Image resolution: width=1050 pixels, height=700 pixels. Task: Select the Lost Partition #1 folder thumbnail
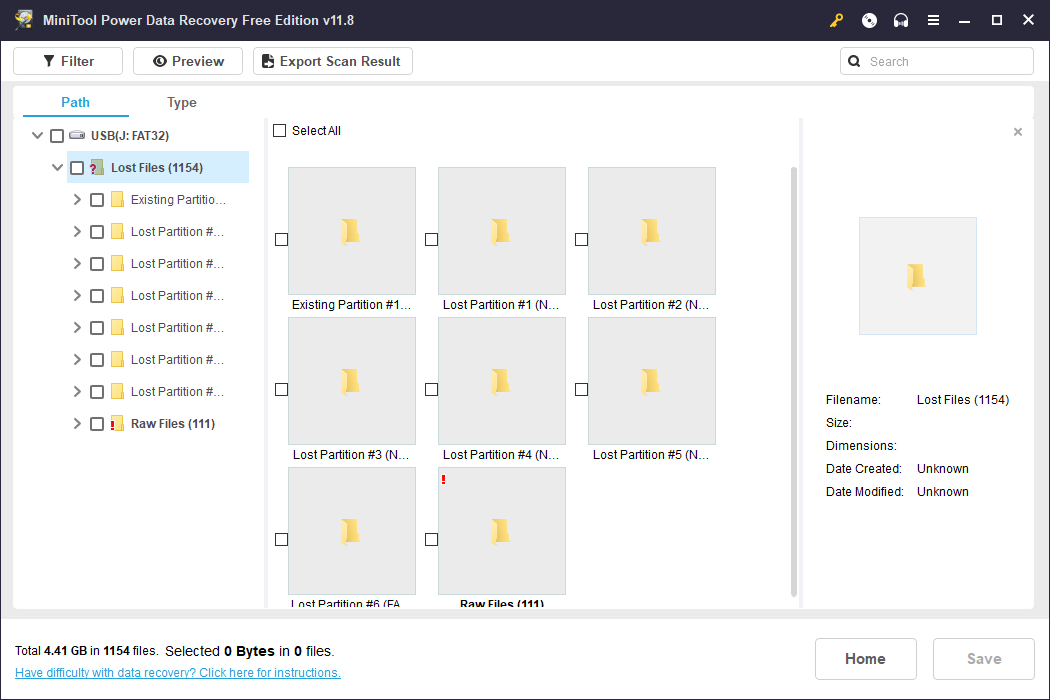502,231
